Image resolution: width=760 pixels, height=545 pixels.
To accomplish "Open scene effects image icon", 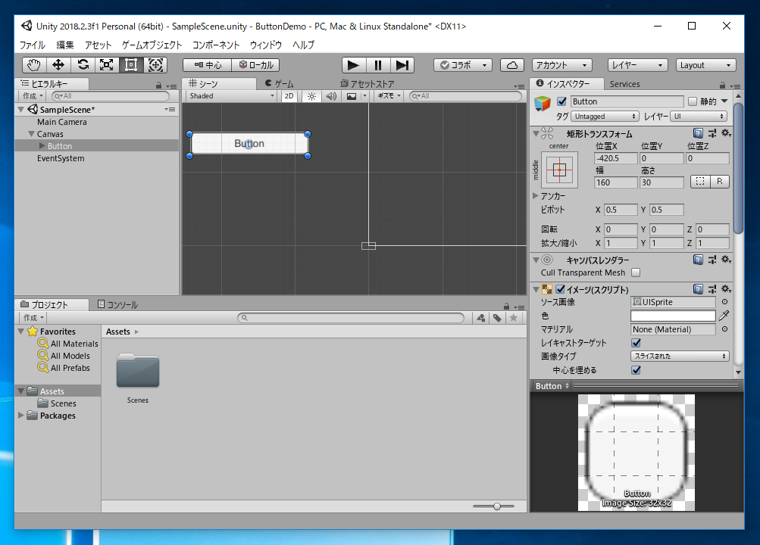I will click(x=351, y=96).
